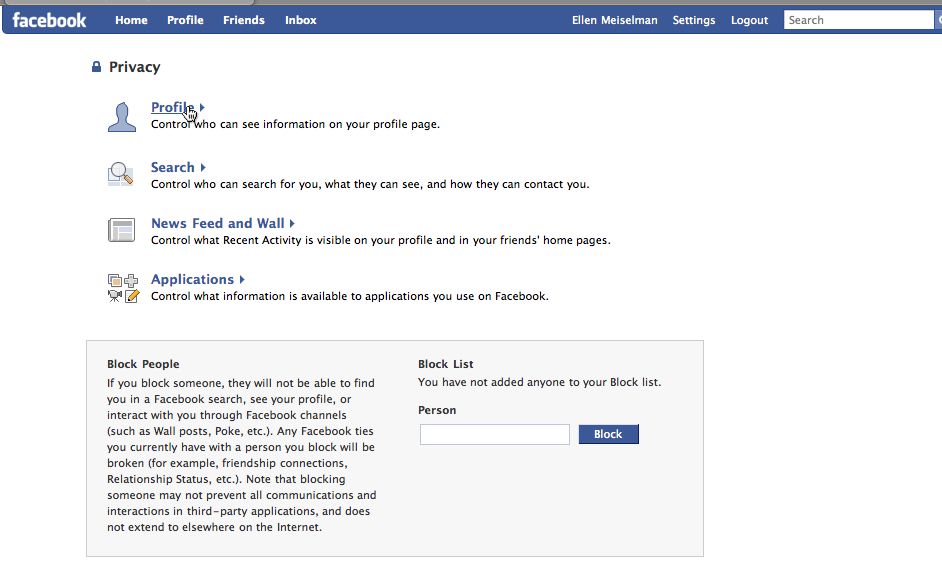Go to Home in the navigation bar
942x569 pixels.
(131, 20)
